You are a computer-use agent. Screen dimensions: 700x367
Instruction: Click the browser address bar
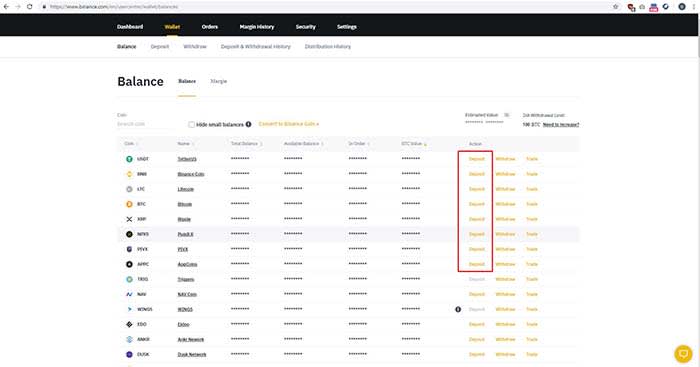pyautogui.click(x=326, y=7)
